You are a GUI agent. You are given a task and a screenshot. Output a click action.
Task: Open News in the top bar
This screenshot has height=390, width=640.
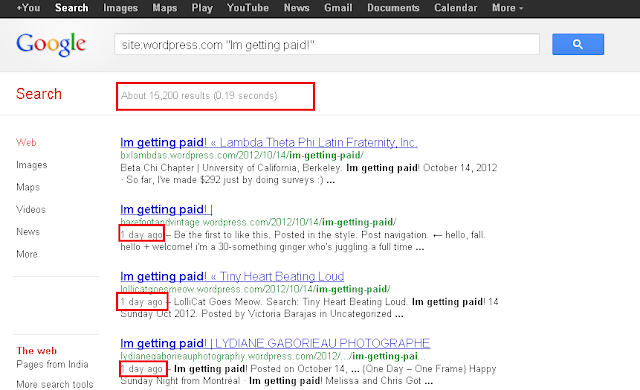(296, 8)
